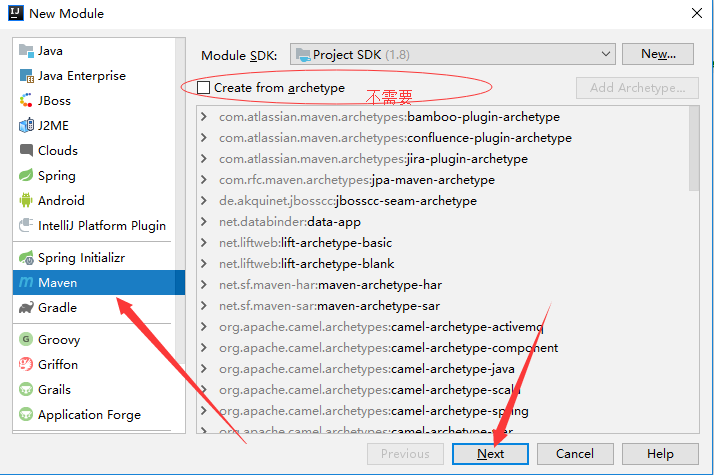Open the Module SDK dropdown
The height and width of the screenshot is (475, 714).
[453, 54]
